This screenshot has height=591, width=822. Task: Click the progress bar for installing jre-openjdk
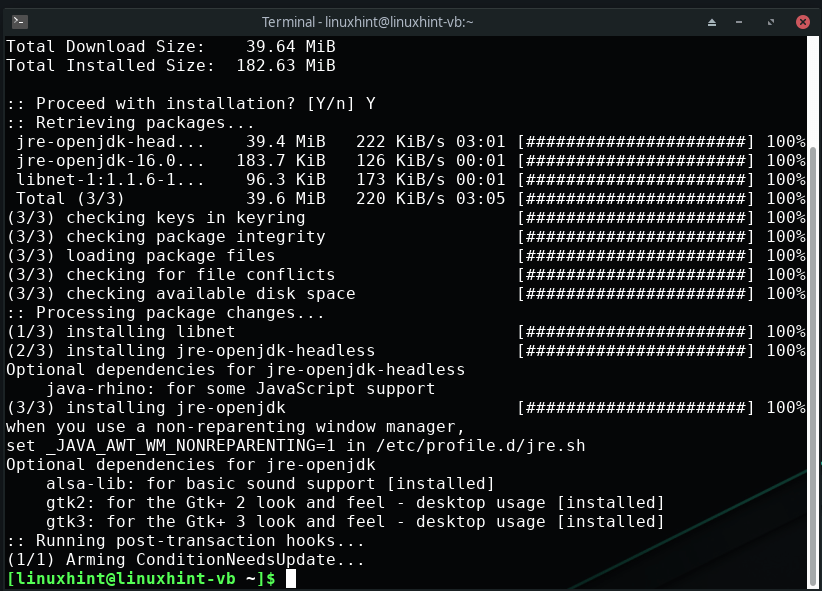tap(635, 407)
